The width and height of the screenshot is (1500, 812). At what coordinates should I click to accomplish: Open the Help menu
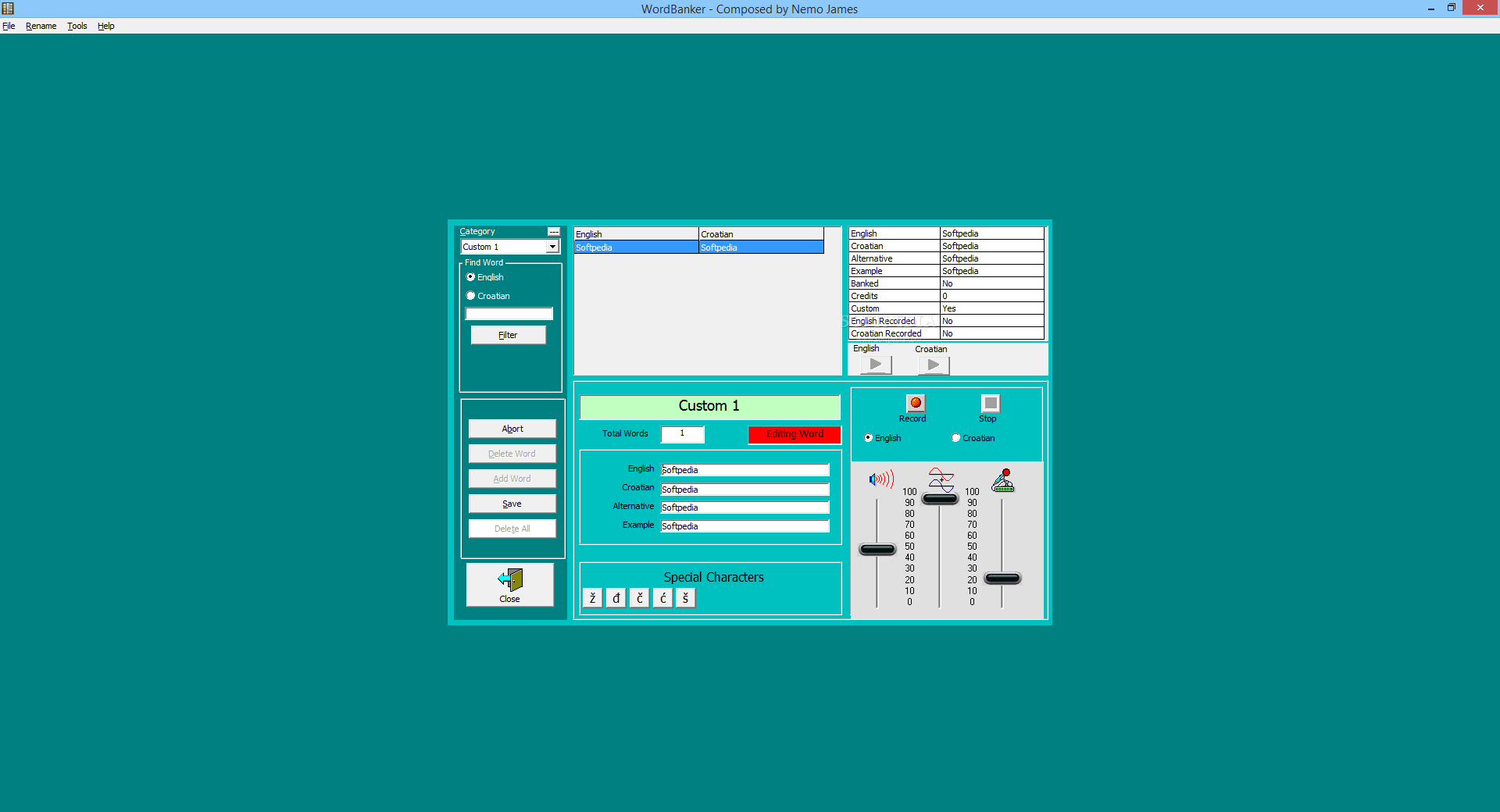105,26
